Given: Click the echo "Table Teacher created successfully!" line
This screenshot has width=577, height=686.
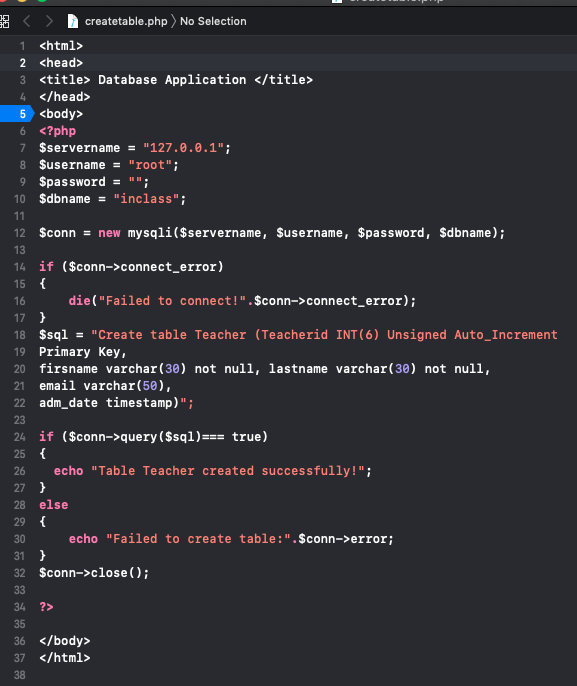Looking at the screenshot, I should 213,471.
